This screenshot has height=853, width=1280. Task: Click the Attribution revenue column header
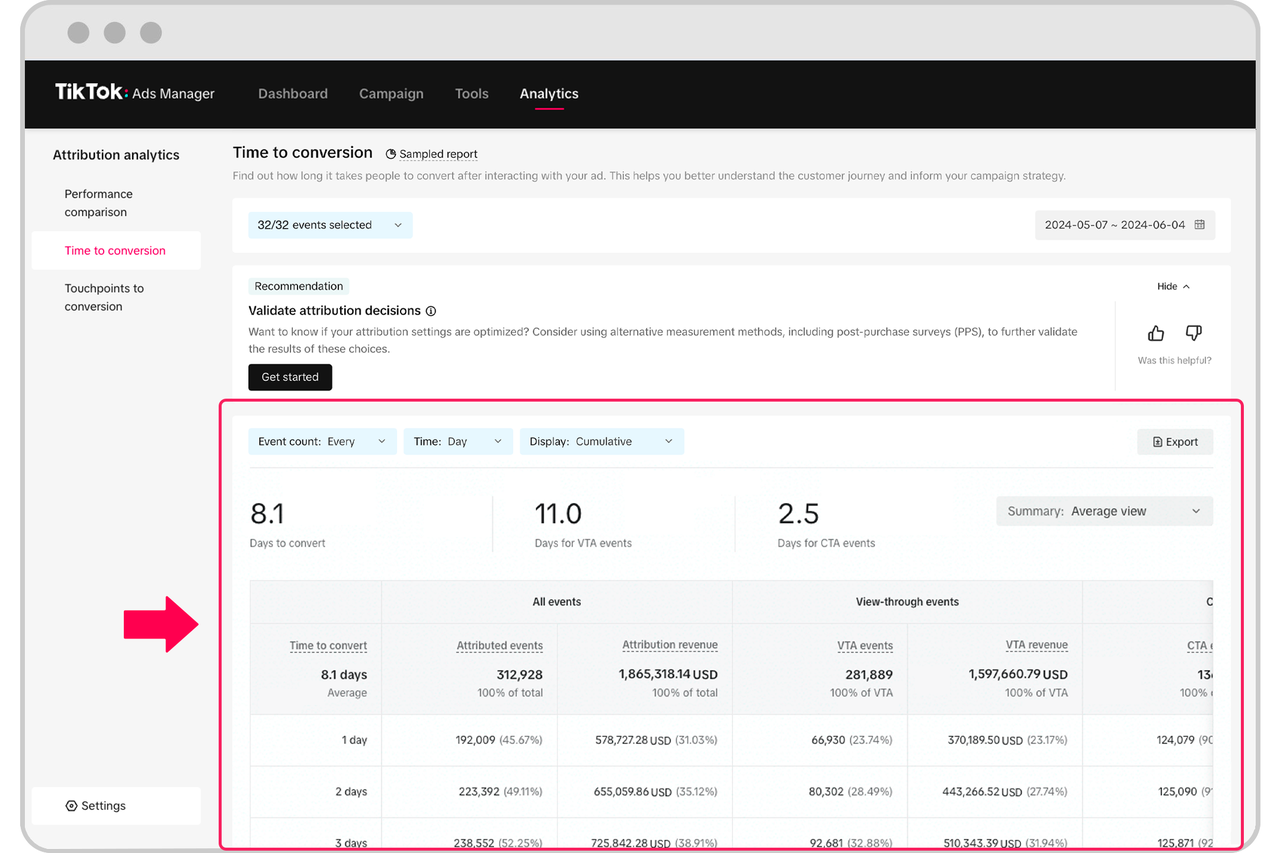[x=670, y=645]
